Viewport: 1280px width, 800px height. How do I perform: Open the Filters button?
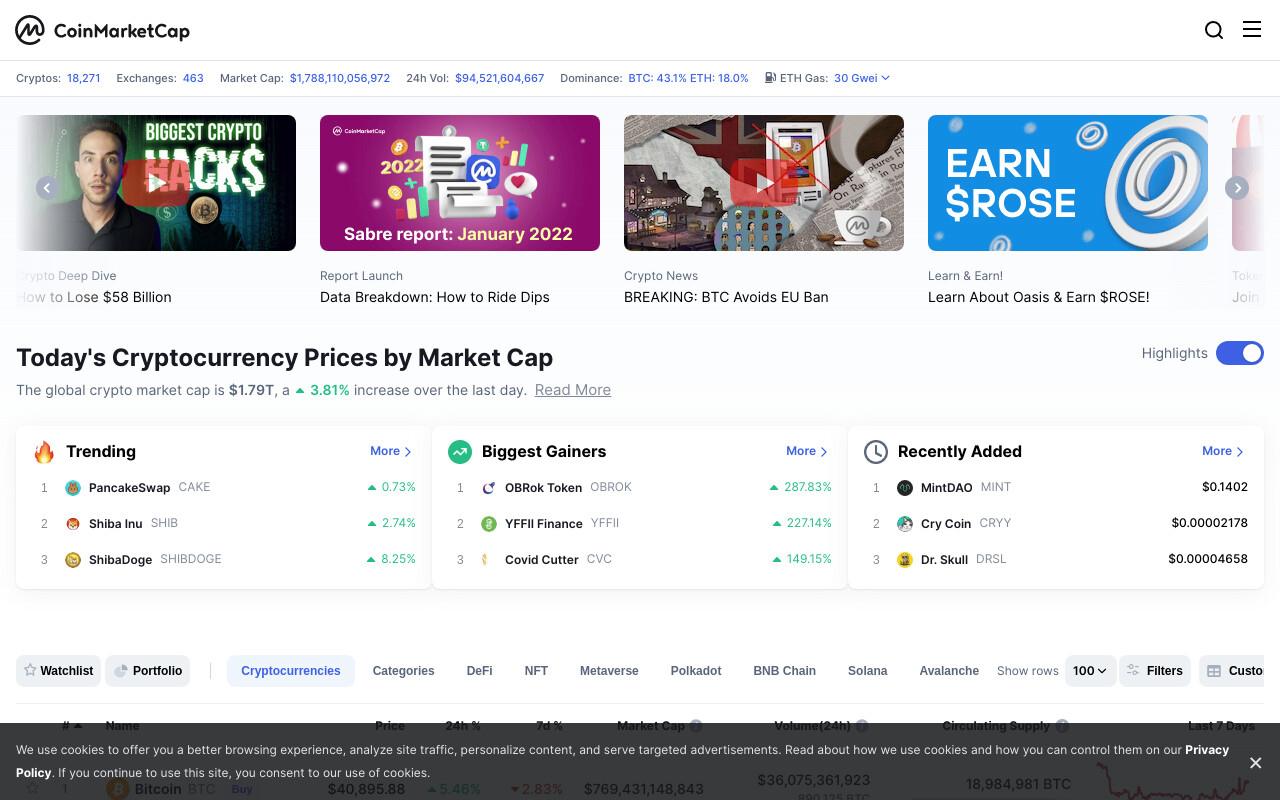1154,671
